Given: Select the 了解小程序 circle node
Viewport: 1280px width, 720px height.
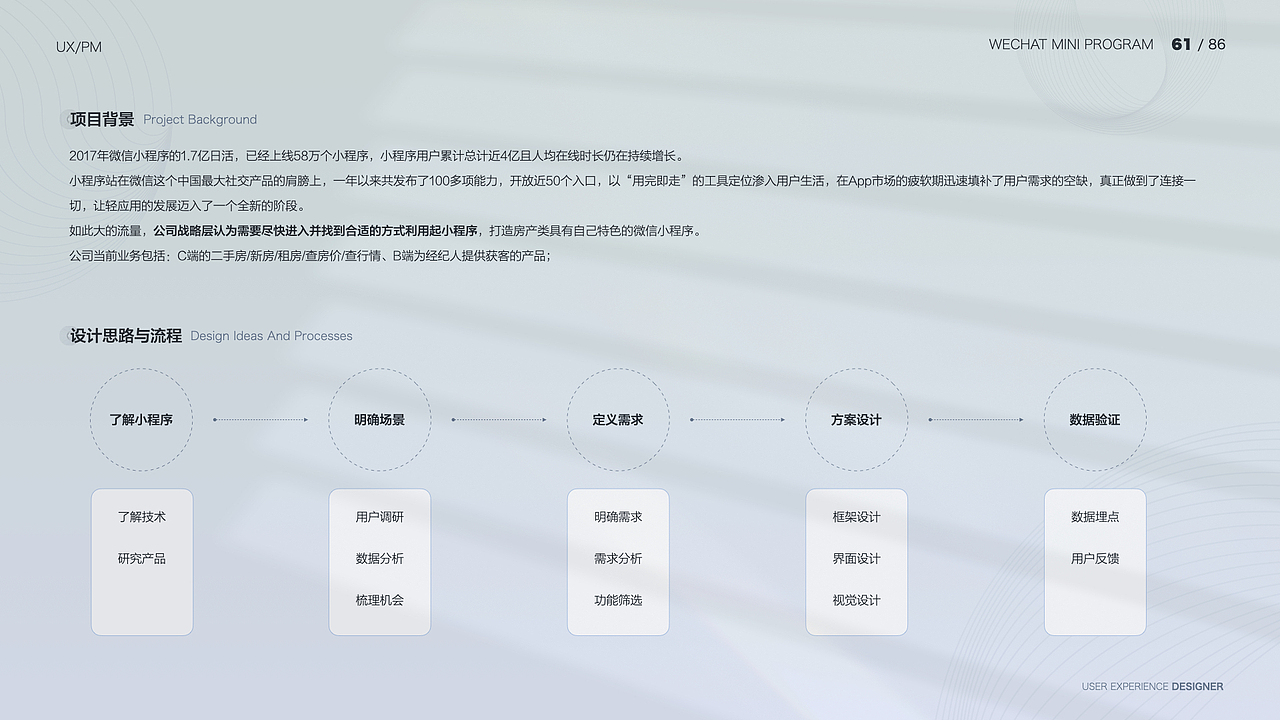Looking at the screenshot, I should point(141,420).
